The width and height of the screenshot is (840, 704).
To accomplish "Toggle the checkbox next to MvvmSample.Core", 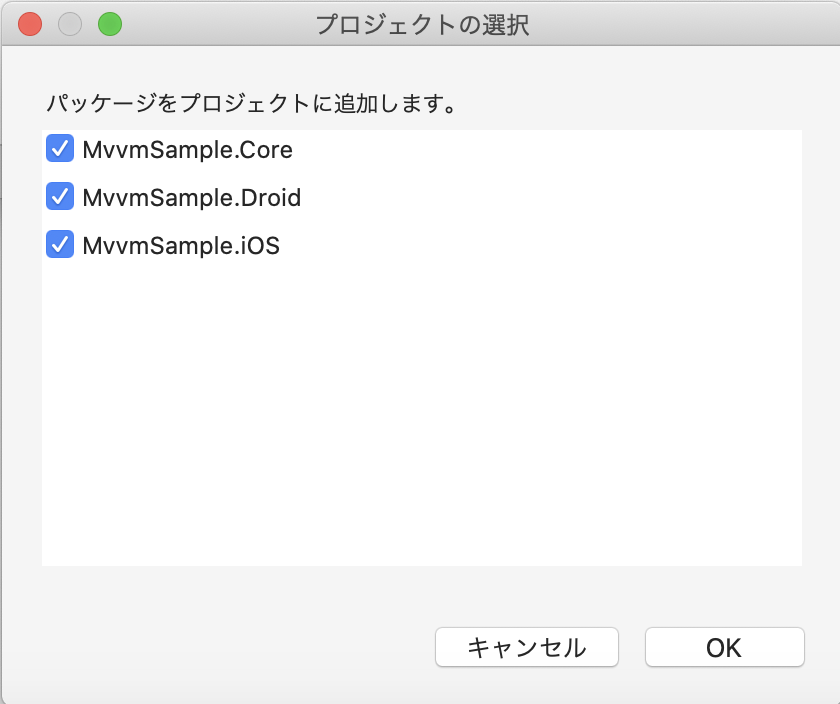I will pyautogui.click(x=60, y=148).
